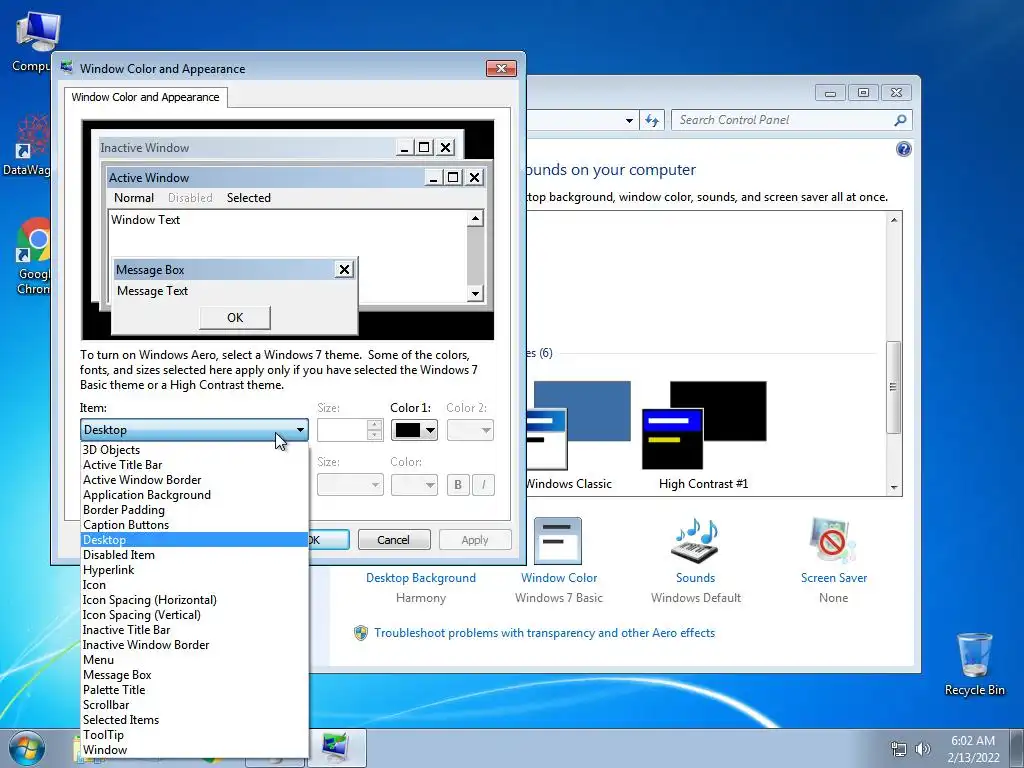Select Icon Spacing (Vertical)

(x=194, y=615)
